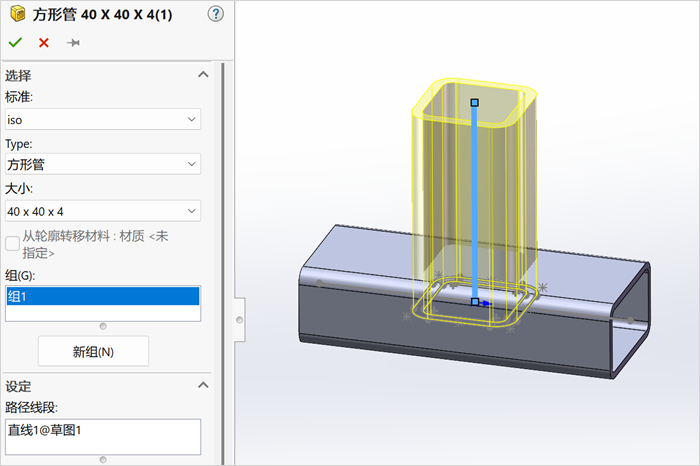Open the 大小 40 x 40 x 4 dropdown
The height and width of the screenshot is (466, 700).
(x=103, y=211)
